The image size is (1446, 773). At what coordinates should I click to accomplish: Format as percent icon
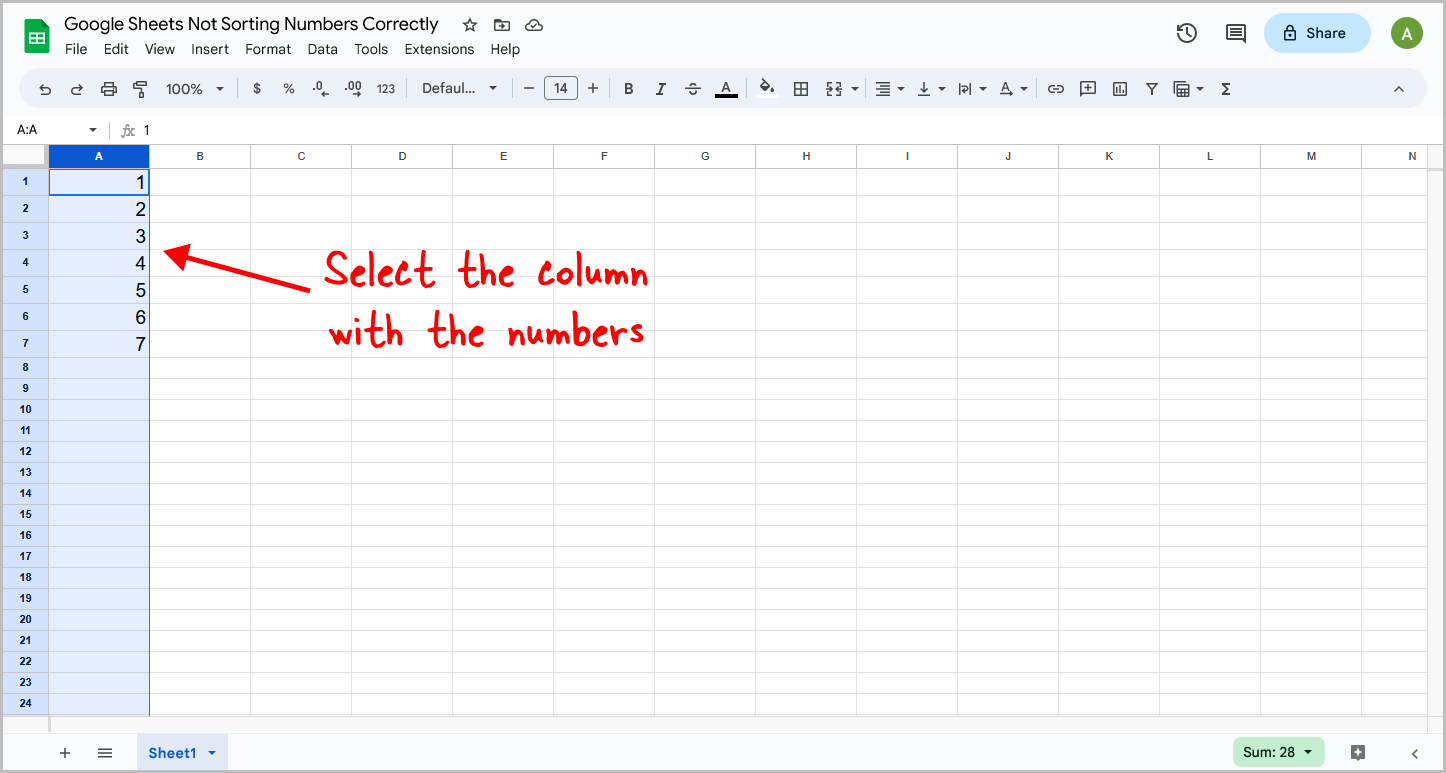[289, 89]
